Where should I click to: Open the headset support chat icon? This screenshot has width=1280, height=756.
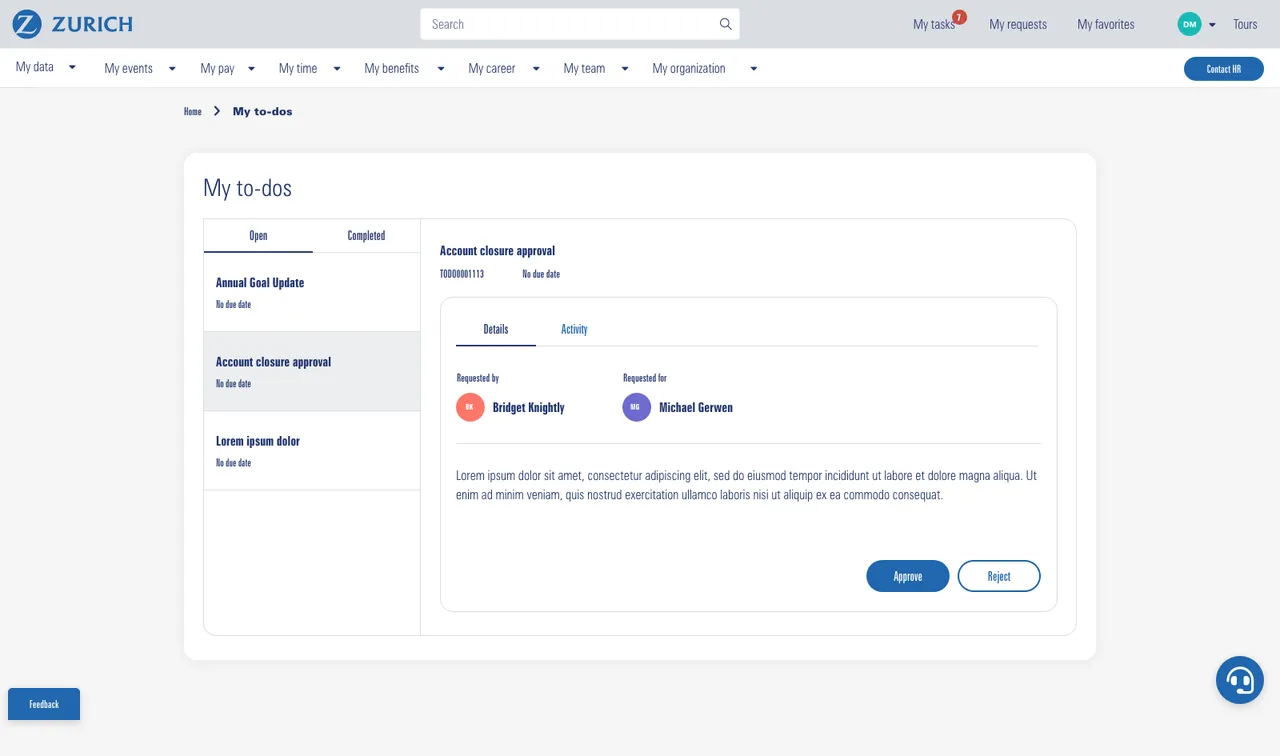tap(1240, 680)
